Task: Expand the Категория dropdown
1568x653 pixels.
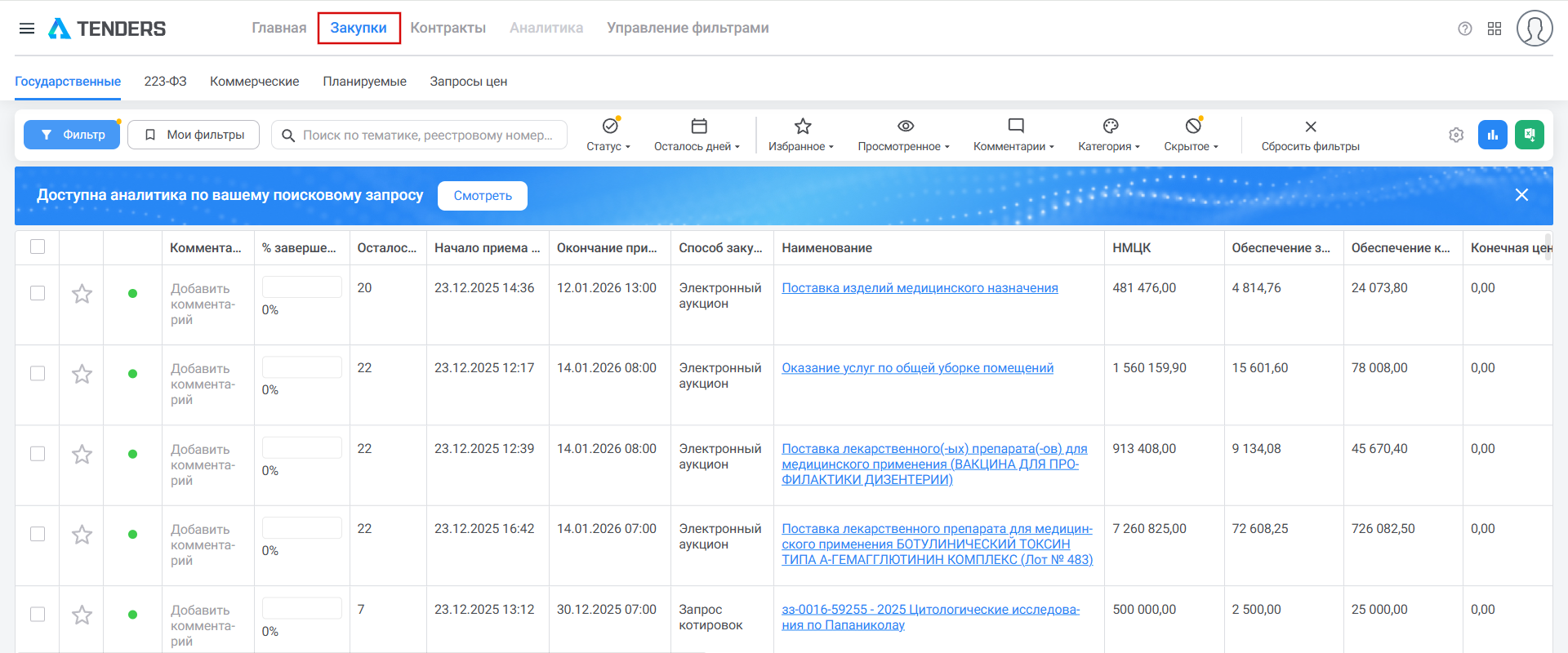Action: click(x=1109, y=135)
